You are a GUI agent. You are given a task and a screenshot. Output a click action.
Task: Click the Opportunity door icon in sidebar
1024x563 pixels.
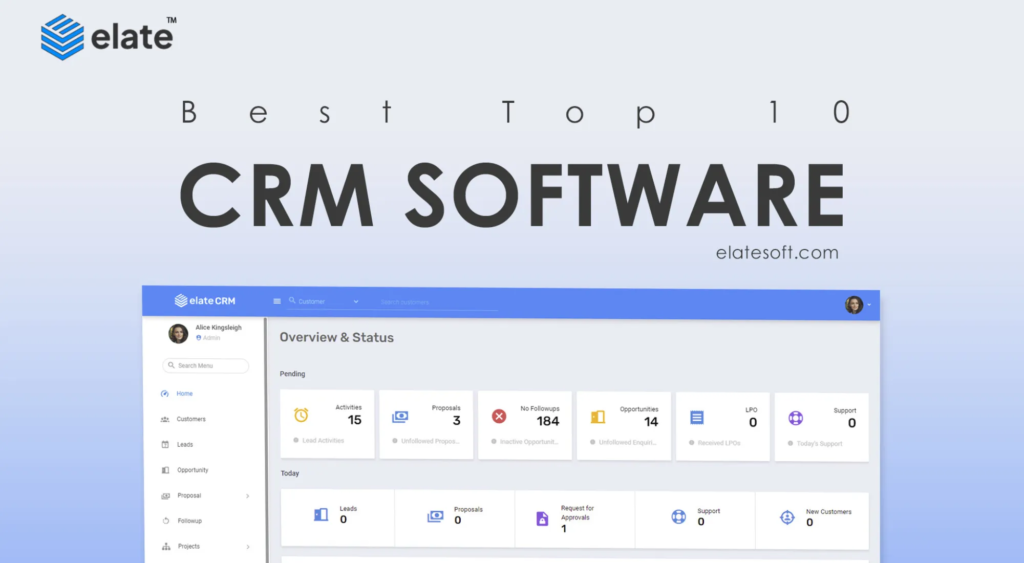pos(165,470)
